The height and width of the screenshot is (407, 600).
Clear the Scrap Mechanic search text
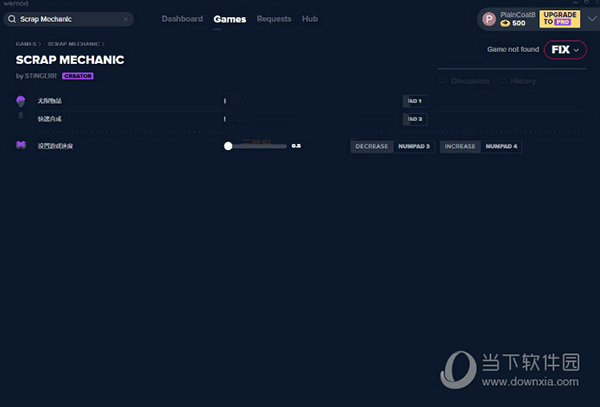pyautogui.click(x=126, y=19)
